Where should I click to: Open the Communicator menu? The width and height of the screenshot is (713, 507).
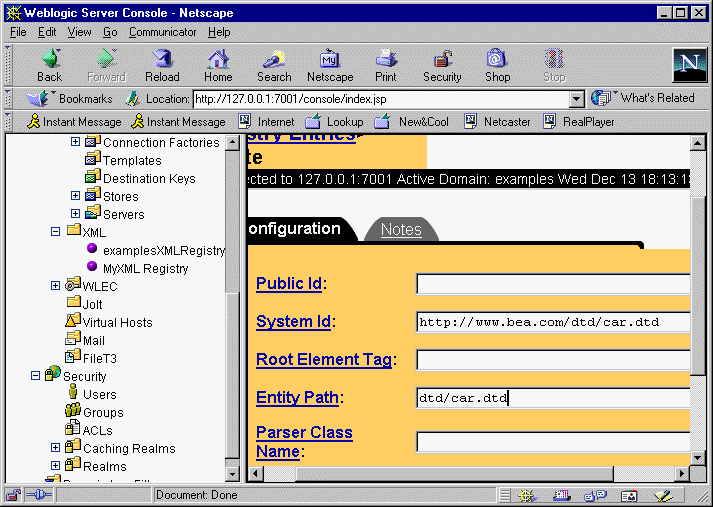pyautogui.click(x=162, y=32)
